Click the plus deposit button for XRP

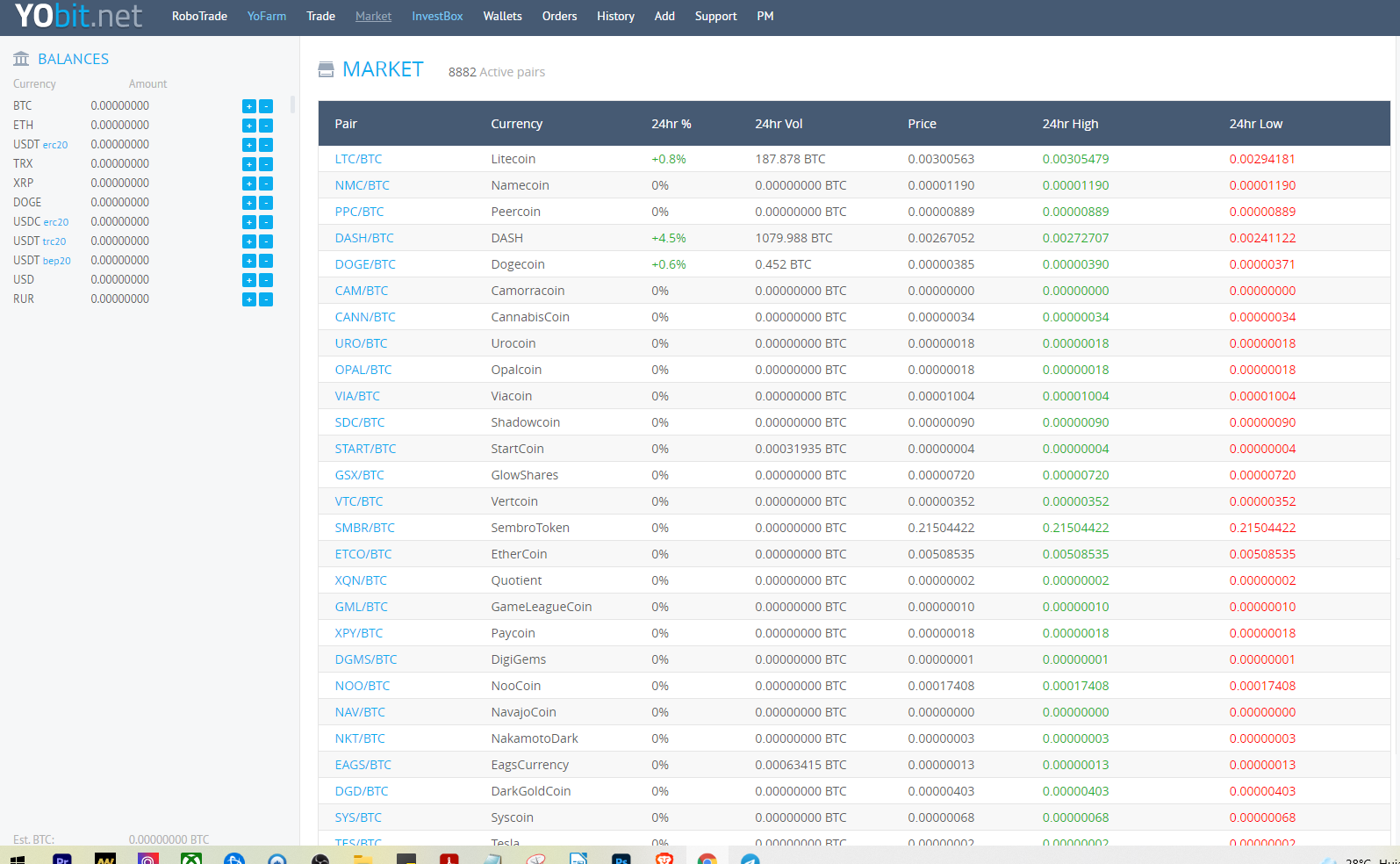coord(249,184)
